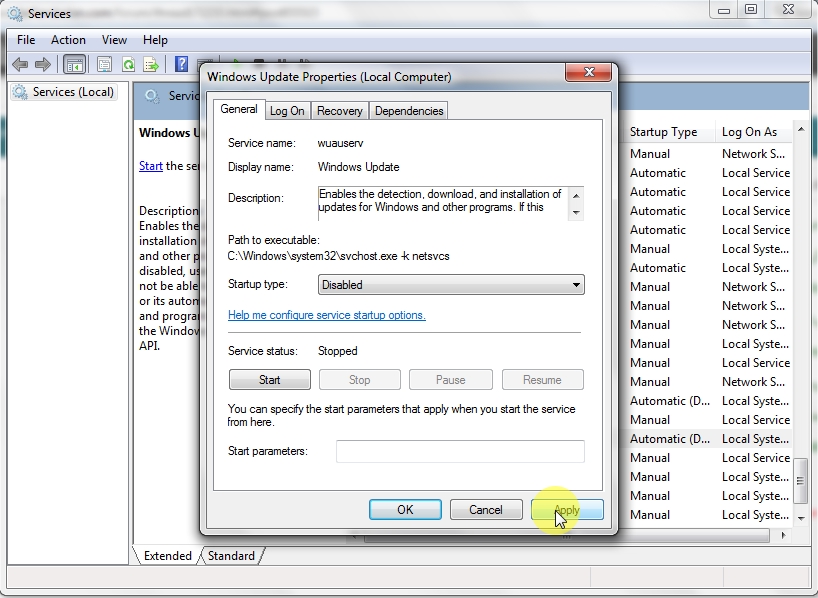Click the services list vertical scroll-down arrow
Image resolution: width=818 pixels, height=598 pixels.
tap(801, 518)
